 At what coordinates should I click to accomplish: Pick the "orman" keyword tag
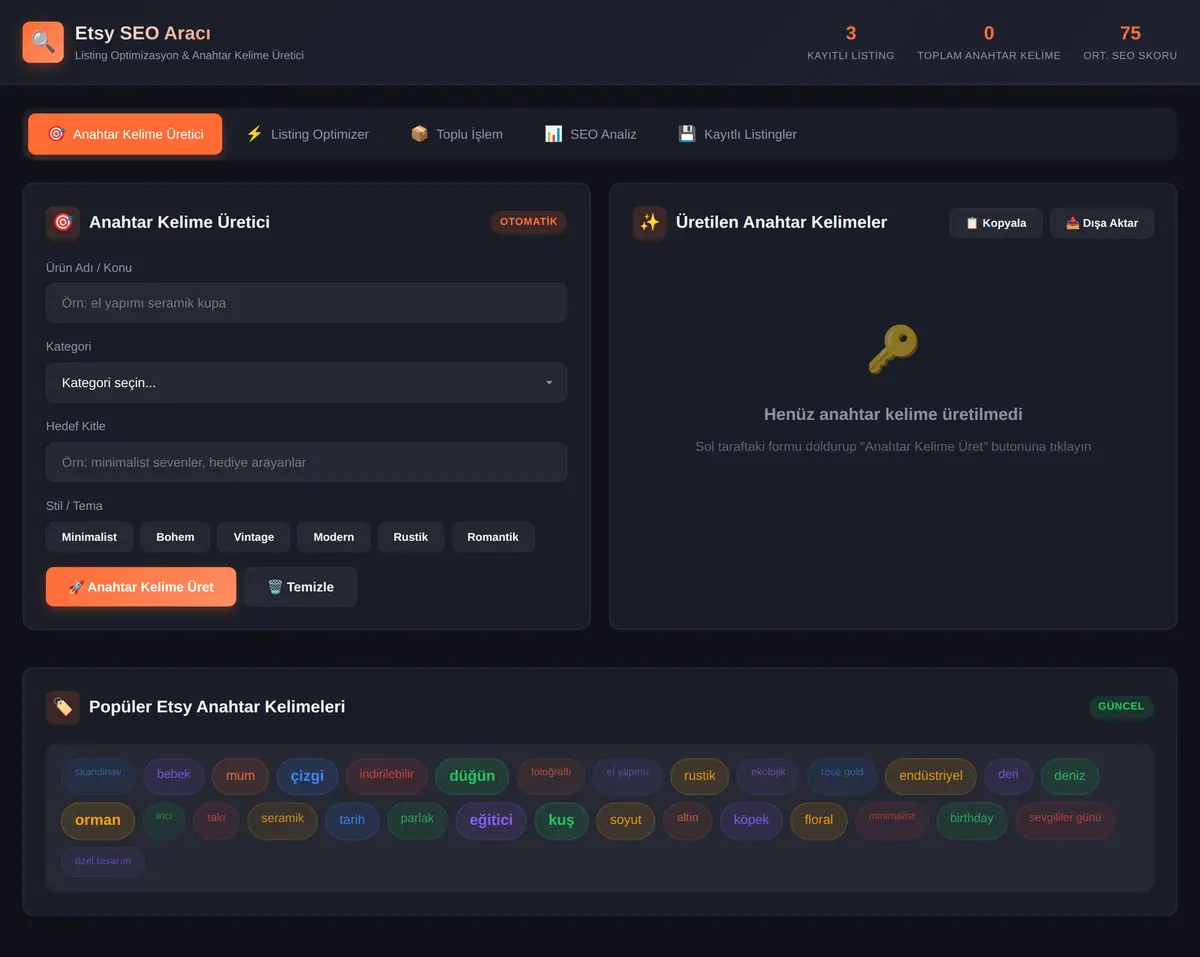click(98, 820)
